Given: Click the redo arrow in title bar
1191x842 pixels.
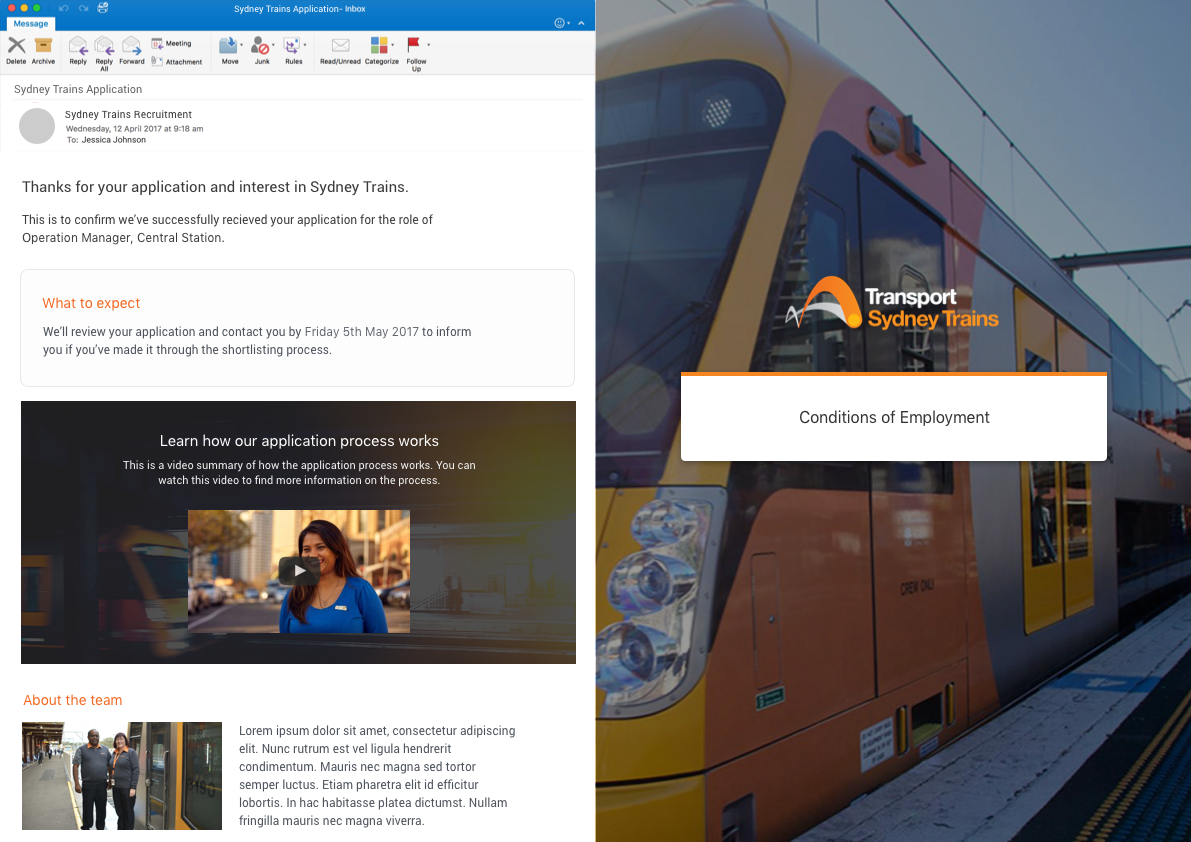Looking at the screenshot, I should pyautogui.click(x=83, y=8).
